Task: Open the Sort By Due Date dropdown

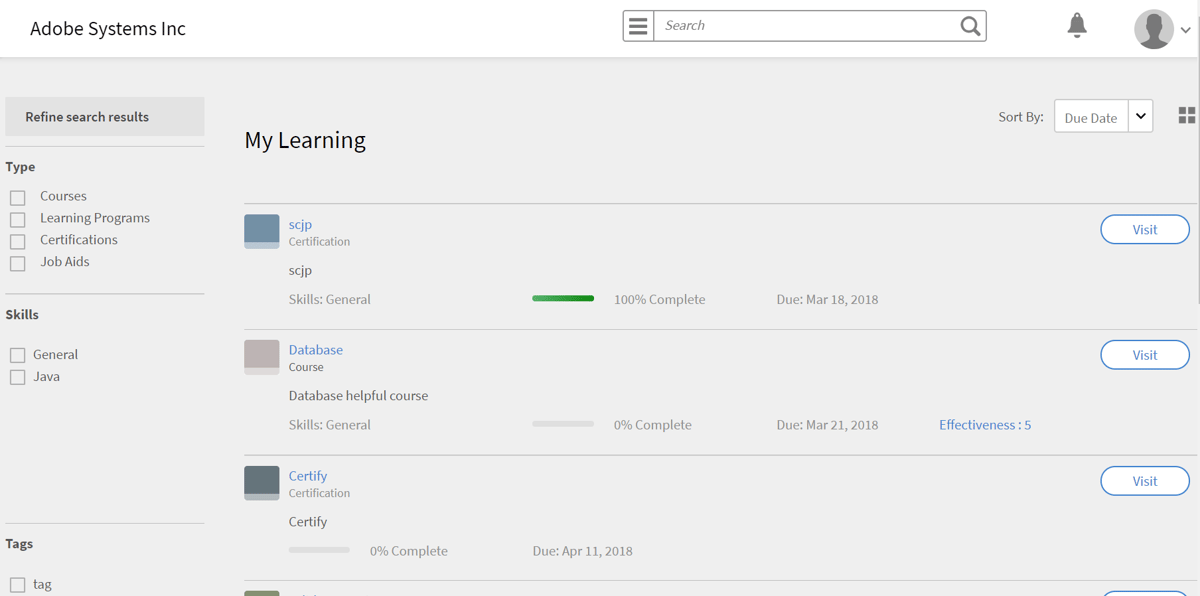Action: pos(1140,115)
